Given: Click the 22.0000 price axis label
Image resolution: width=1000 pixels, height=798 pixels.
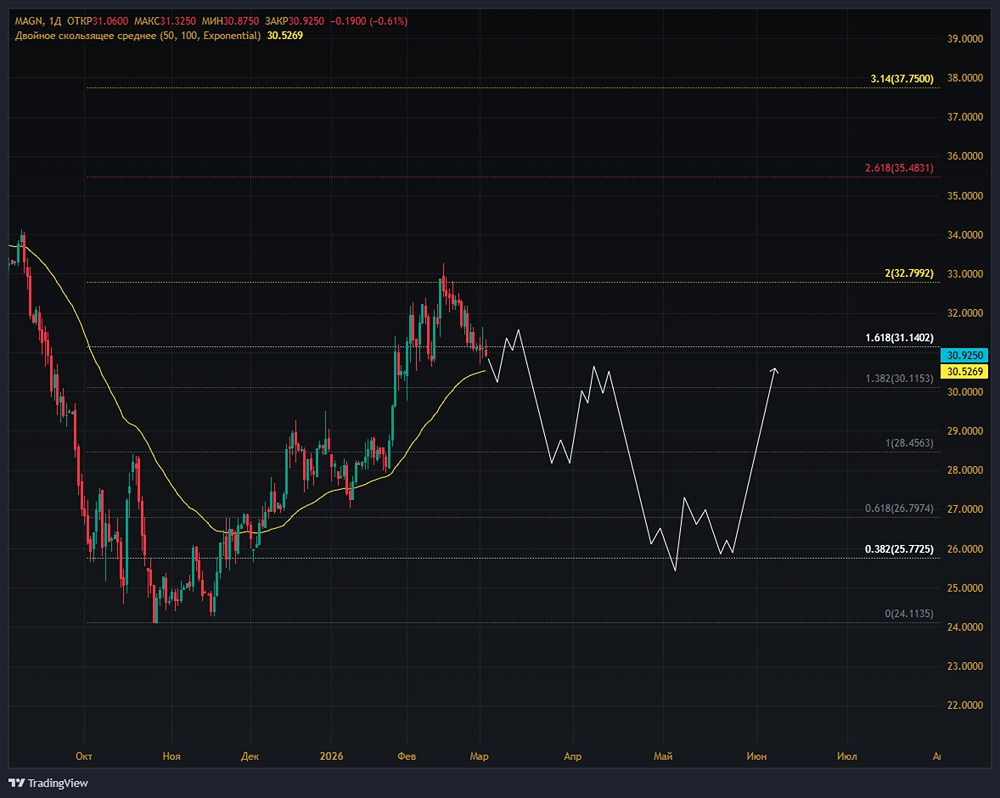Looking at the screenshot, I should point(965,705).
